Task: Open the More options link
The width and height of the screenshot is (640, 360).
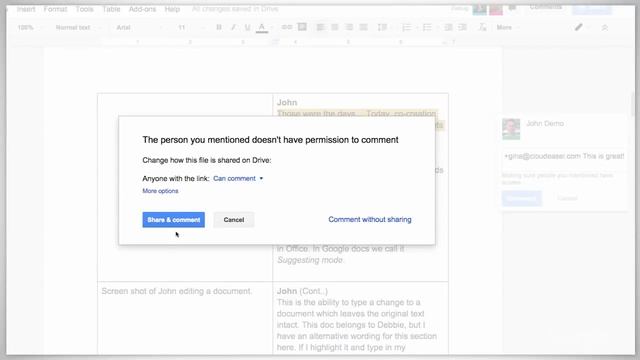Action: [x=160, y=191]
